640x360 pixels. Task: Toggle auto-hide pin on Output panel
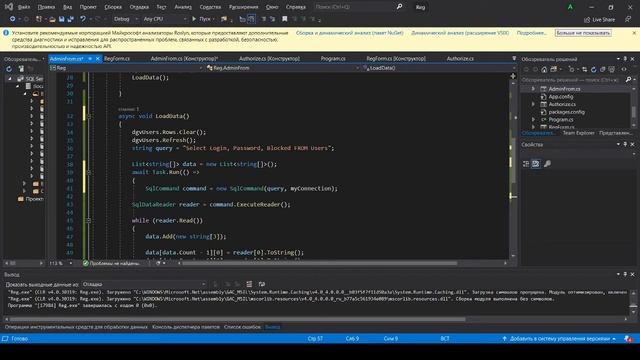coord(625,274)
